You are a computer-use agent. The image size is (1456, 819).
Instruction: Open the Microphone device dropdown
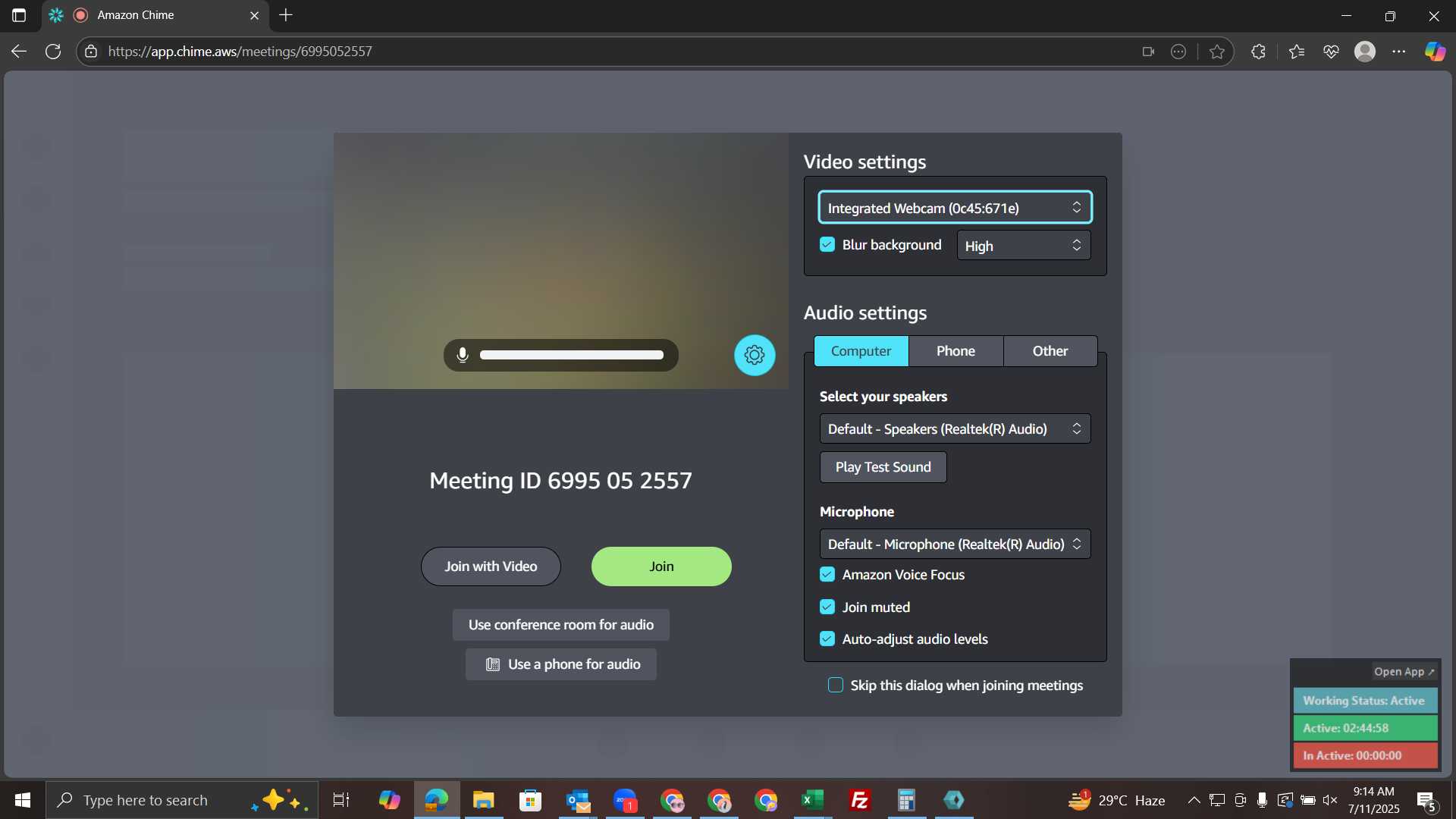(955, 544)
